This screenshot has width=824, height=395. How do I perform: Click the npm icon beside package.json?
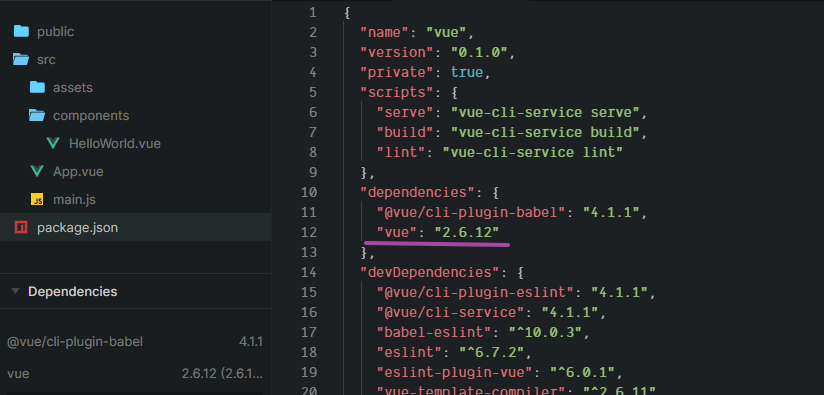click(21, 227)
